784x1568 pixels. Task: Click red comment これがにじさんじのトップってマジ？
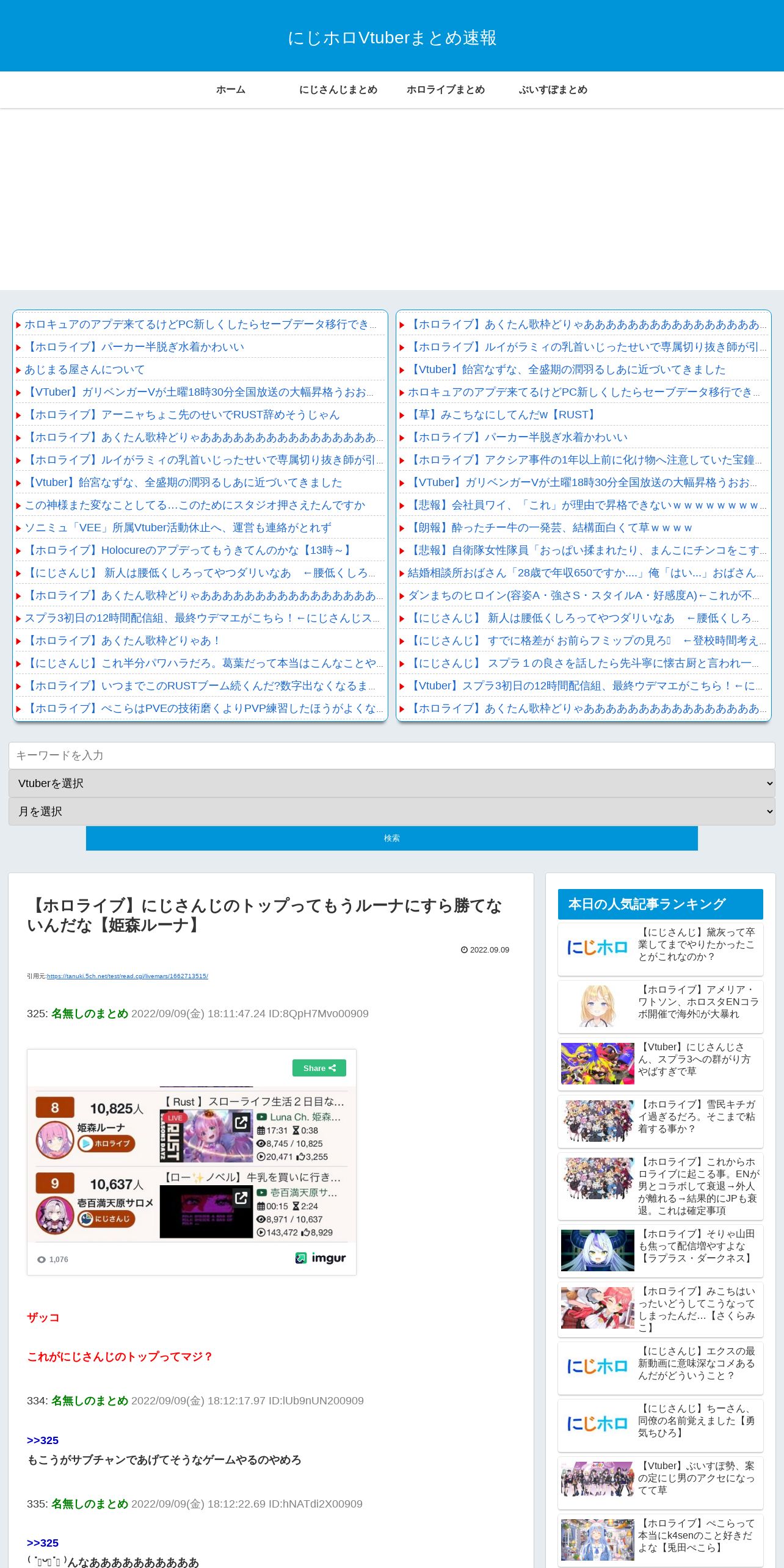(120, 1357)
